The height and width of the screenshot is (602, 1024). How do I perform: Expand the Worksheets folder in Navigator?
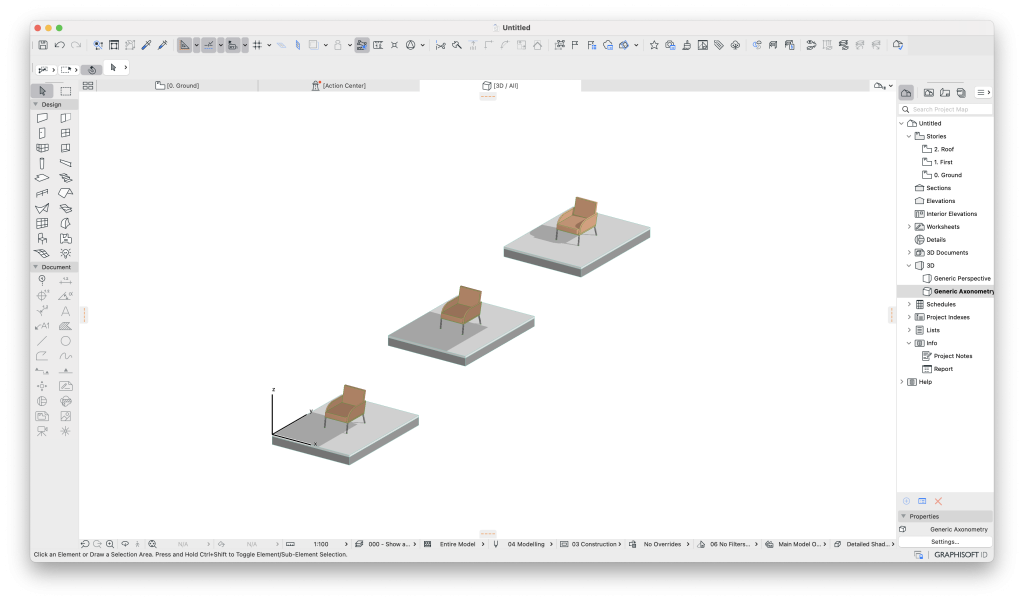(909, 227)
